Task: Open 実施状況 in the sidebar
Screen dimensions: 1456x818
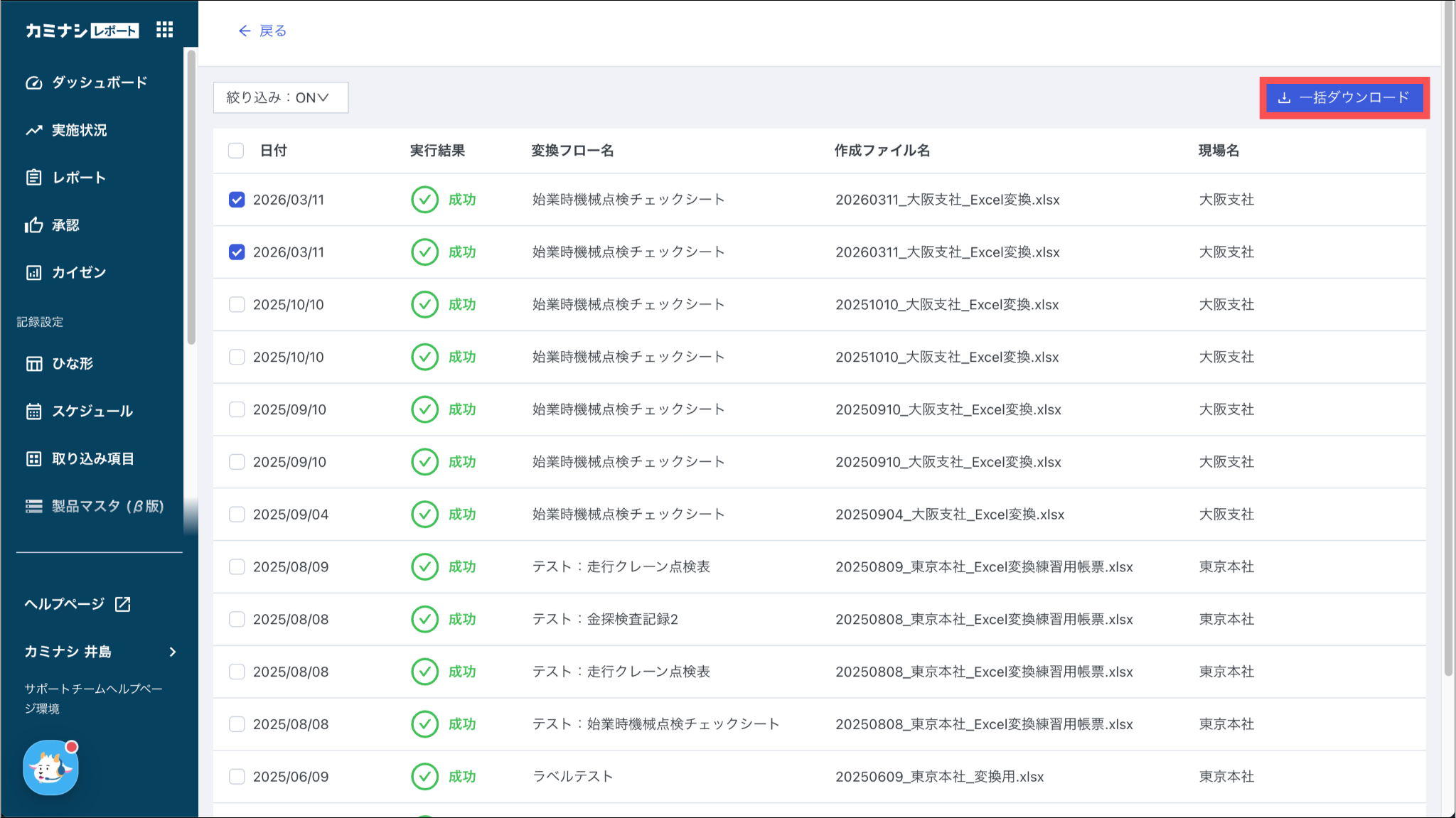Action: click(x=79, y=130)
